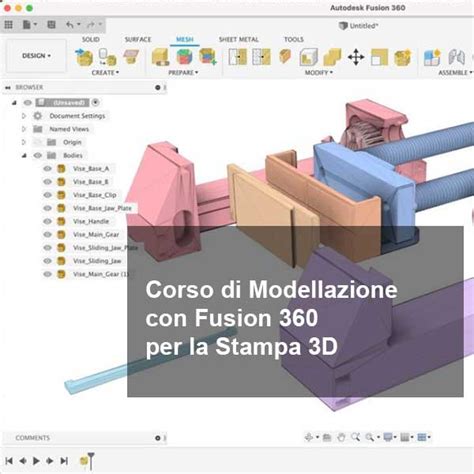The height and width of the screenshot is (474, 474).
Task: Open the CREATE dropdown menu
Action: 105,72
